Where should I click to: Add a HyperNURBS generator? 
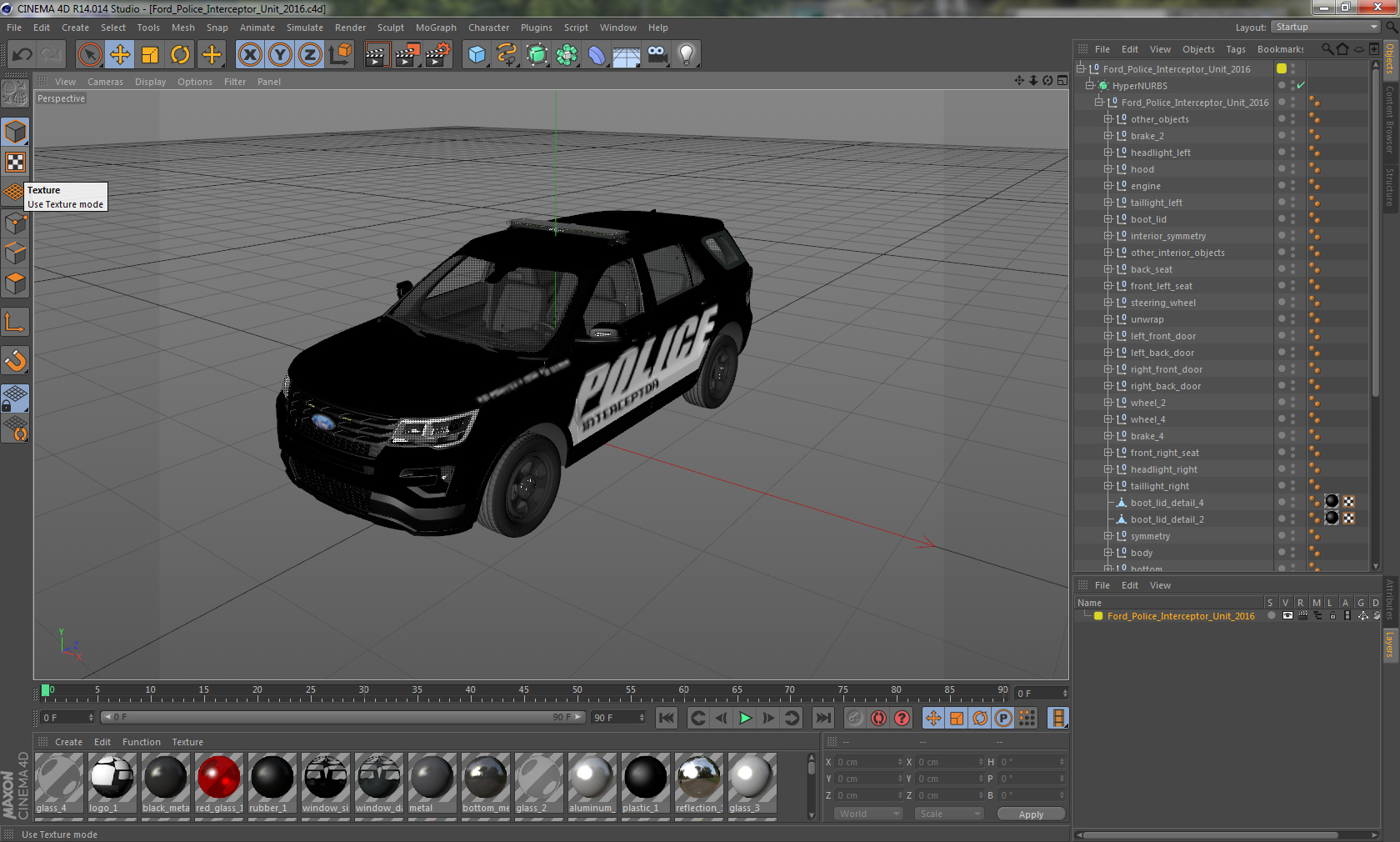click(537, 55)
